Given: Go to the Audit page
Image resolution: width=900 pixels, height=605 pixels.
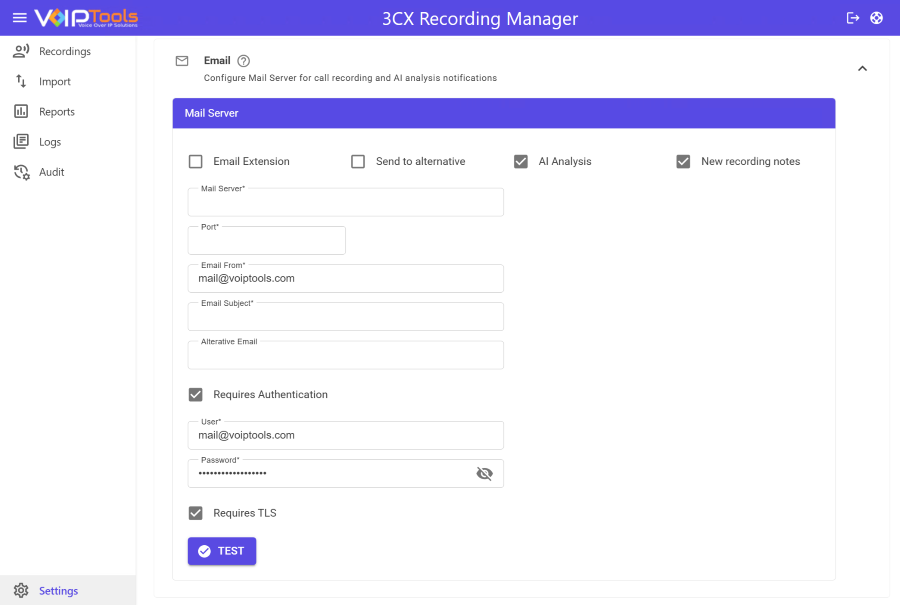Looking at the screenshot, I should click(51, 172).
